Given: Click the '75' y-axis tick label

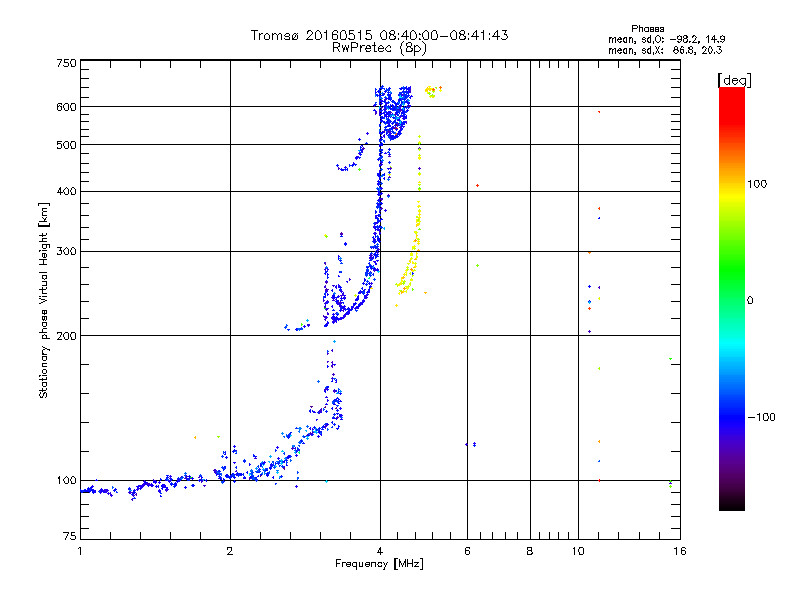Looking at the screenshot, I should (x=70, y=536).
